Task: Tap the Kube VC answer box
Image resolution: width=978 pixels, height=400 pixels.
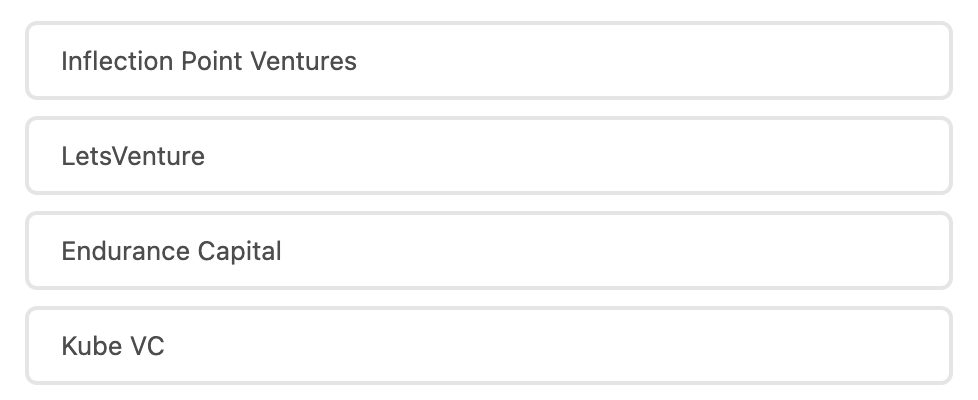Action: [488, 346]
